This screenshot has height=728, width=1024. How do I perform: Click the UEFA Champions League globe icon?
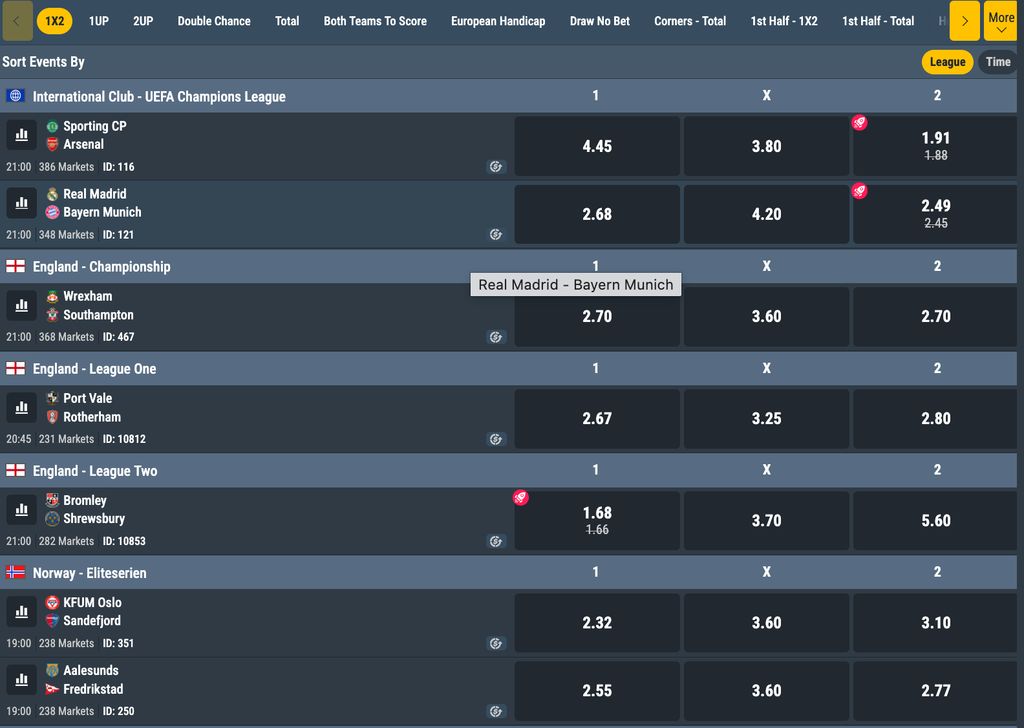[x=15, y=96]
